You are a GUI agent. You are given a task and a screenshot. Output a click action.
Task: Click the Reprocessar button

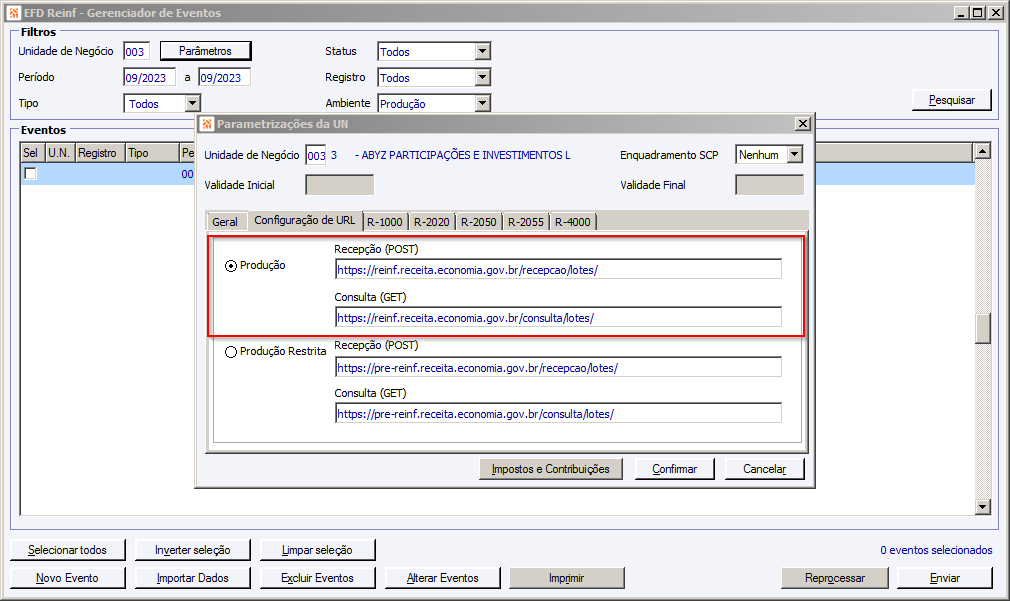point(835,578)
